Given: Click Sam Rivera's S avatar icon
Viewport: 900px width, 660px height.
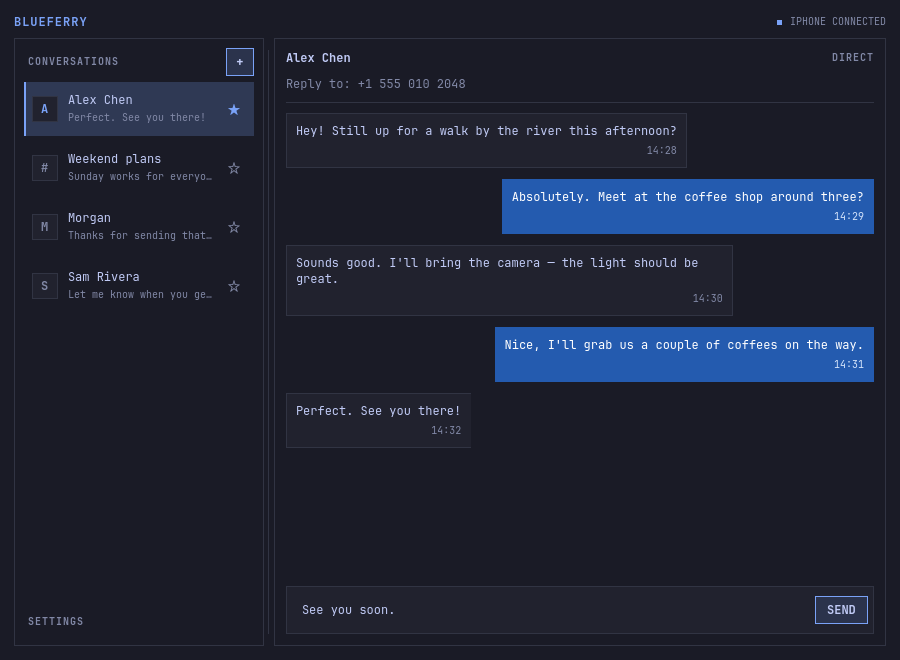Looking at the screenshot, I should tap(45, 286).
